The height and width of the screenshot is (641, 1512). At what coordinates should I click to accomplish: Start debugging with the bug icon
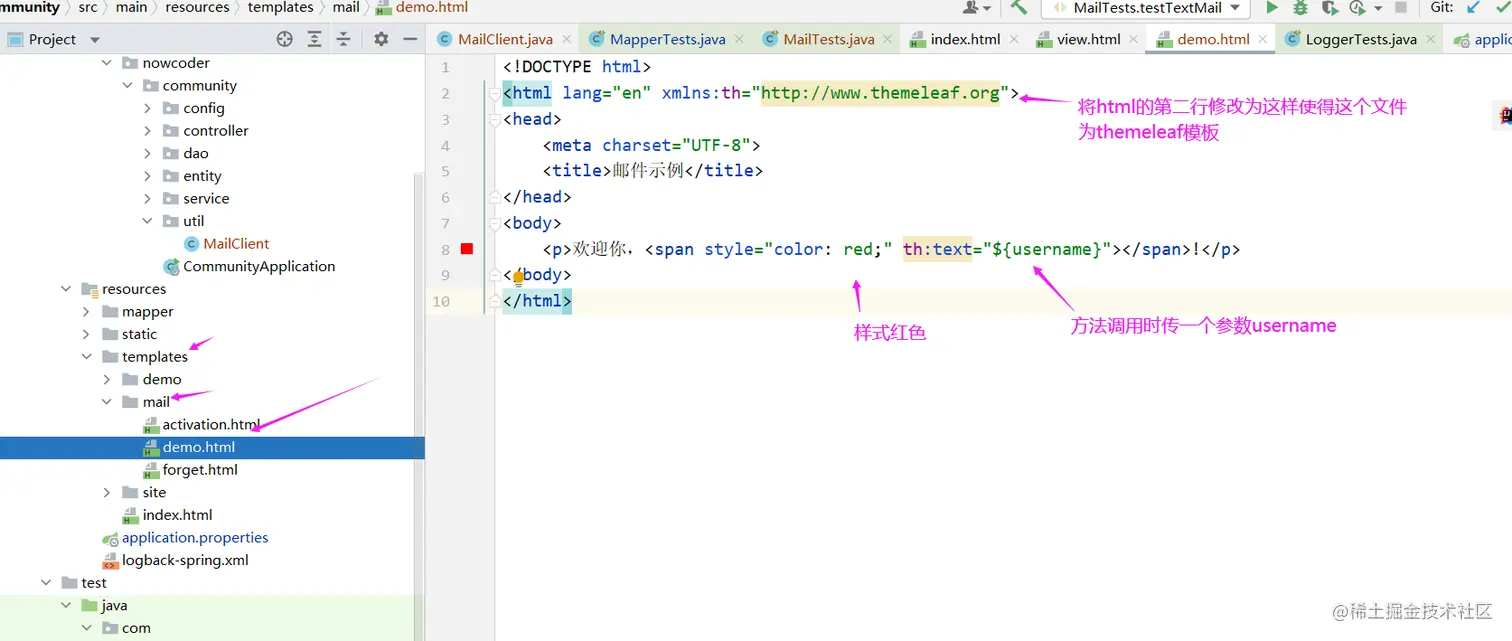click(1300, 7)
